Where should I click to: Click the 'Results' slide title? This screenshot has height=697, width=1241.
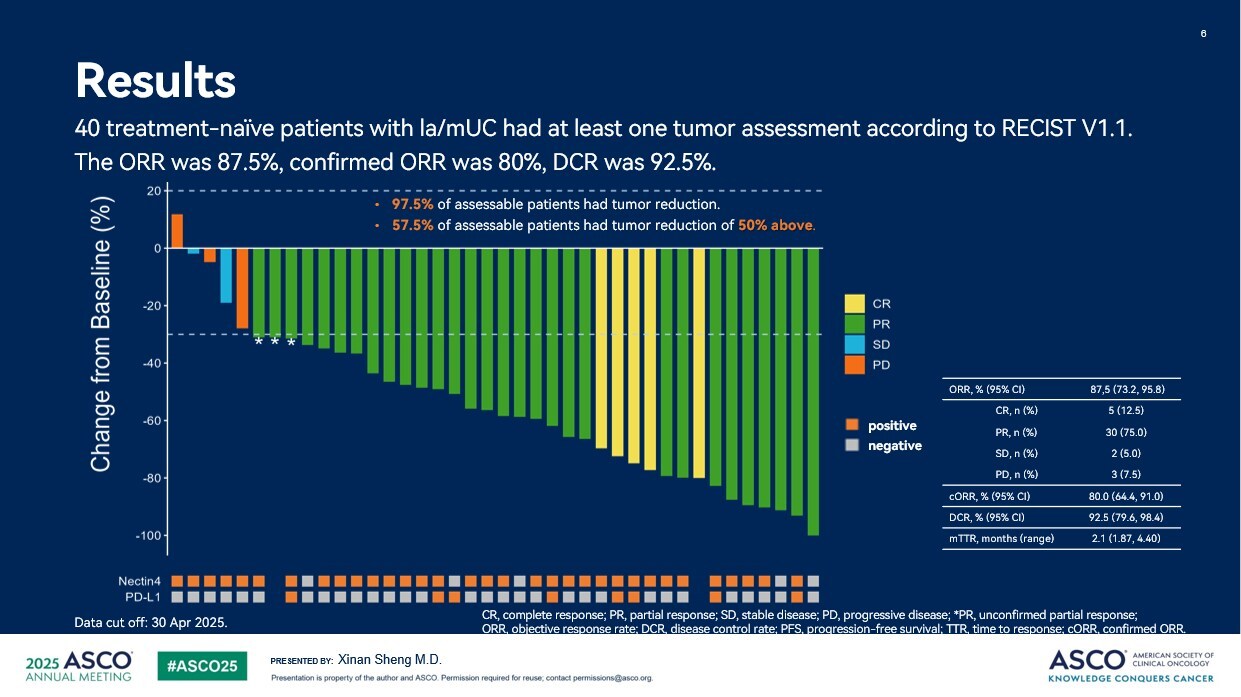click(x=156, y=80)
